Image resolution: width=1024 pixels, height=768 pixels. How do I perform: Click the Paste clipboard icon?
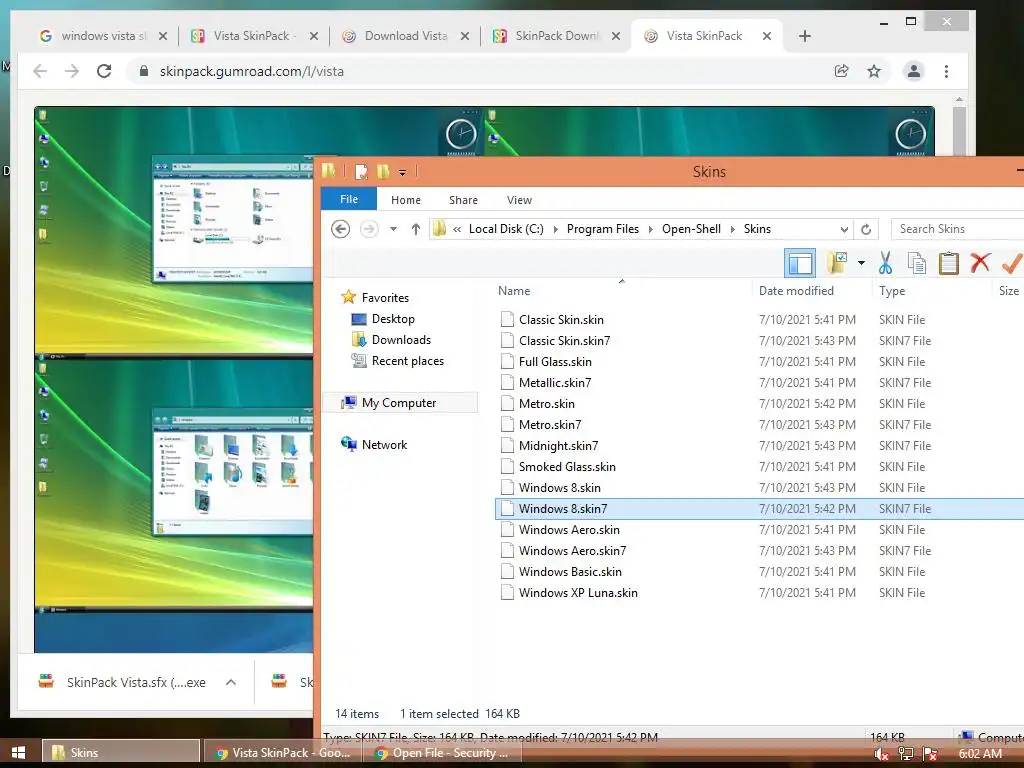point(948,263)
